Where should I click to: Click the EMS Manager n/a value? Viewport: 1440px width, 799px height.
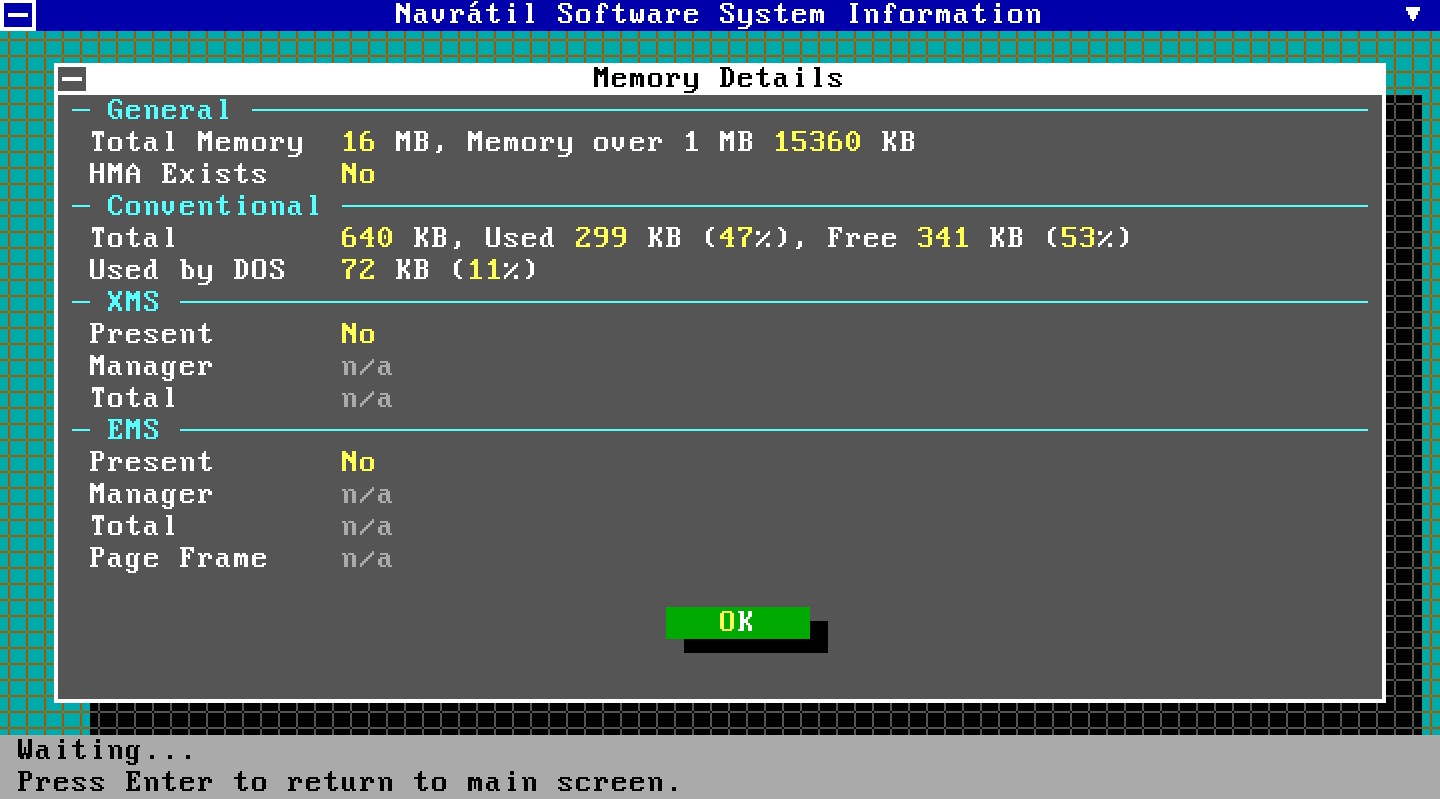pyautogui.click(x=367, y=495)
